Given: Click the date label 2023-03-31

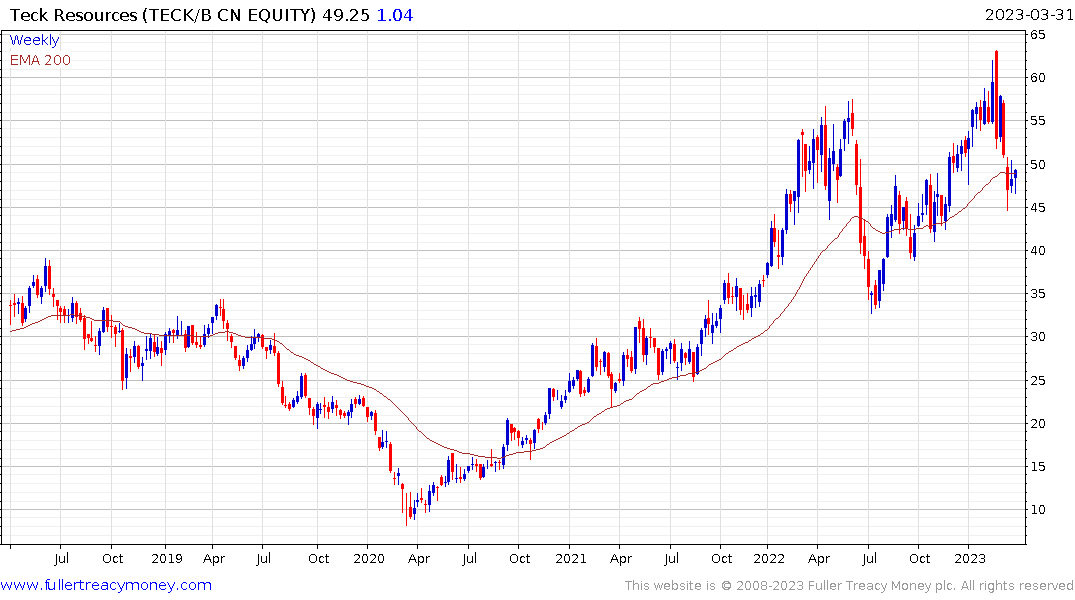Looking at the screenshot, I should 1029,15.
